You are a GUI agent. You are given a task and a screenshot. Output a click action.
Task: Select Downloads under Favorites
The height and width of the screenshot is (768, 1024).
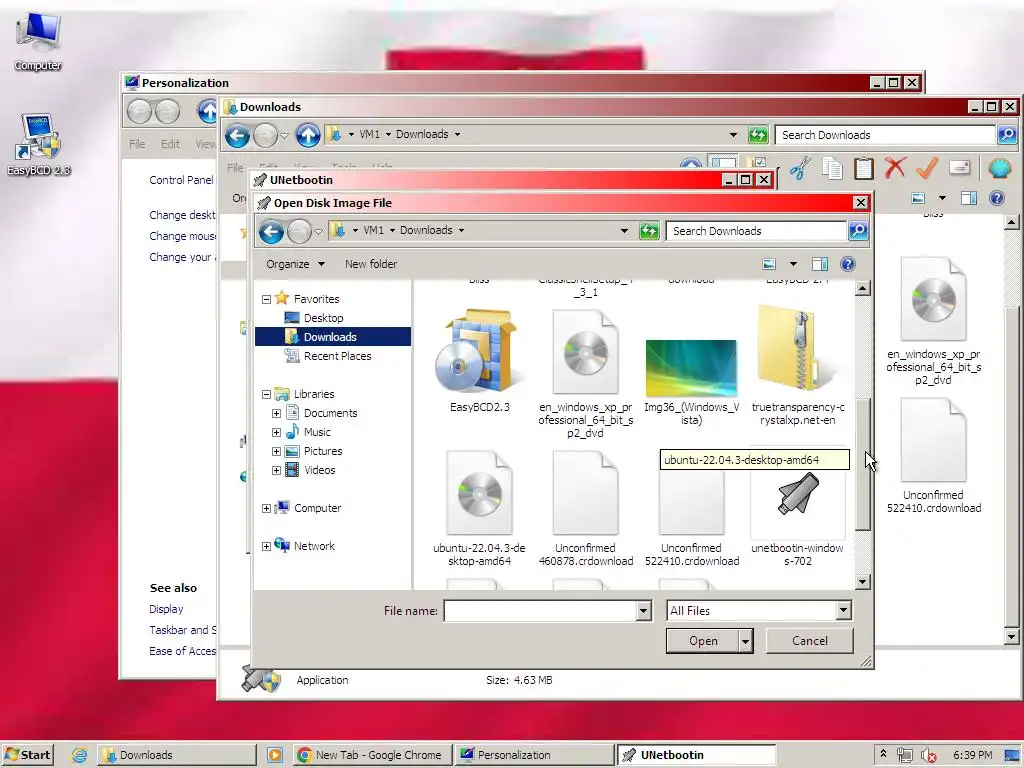click(x=332, y=337)
